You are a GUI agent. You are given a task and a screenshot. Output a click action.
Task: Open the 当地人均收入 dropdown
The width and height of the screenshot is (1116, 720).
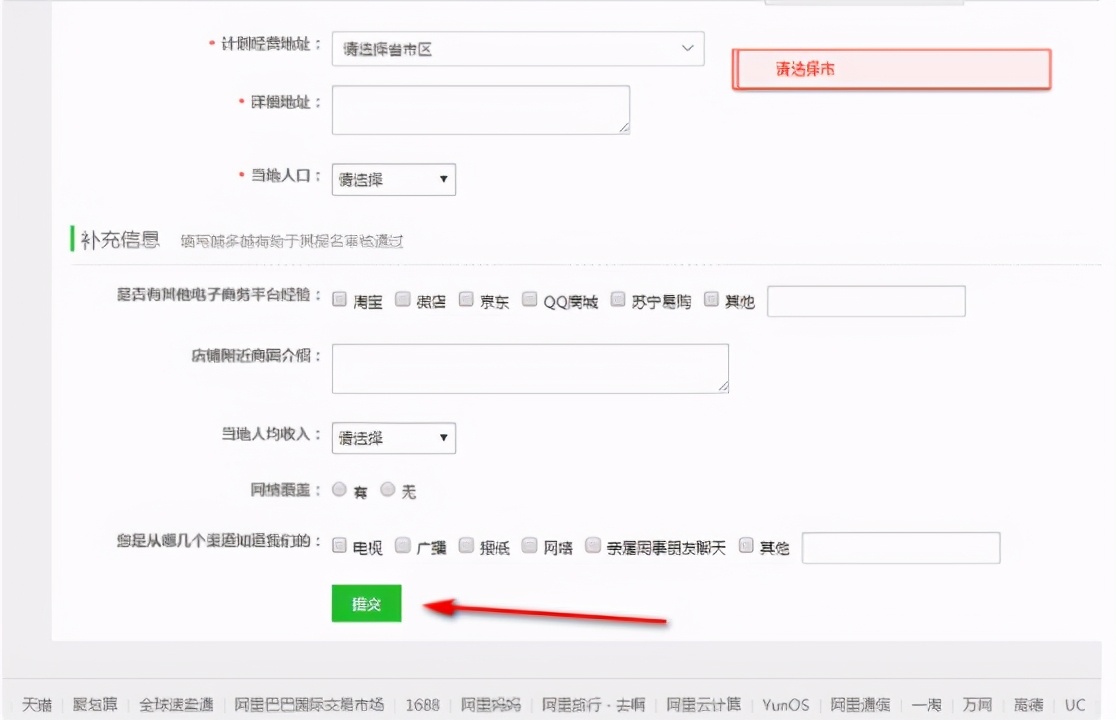click(393, 437)
